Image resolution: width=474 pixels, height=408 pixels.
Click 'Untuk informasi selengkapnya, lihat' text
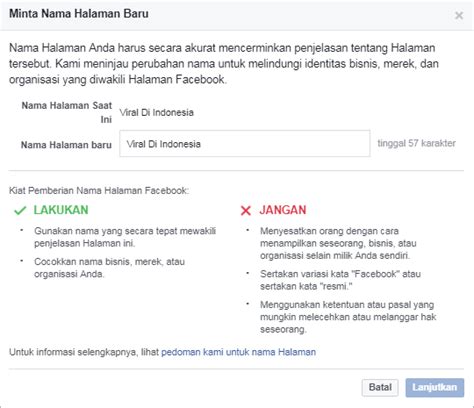(x=84, y=352)
